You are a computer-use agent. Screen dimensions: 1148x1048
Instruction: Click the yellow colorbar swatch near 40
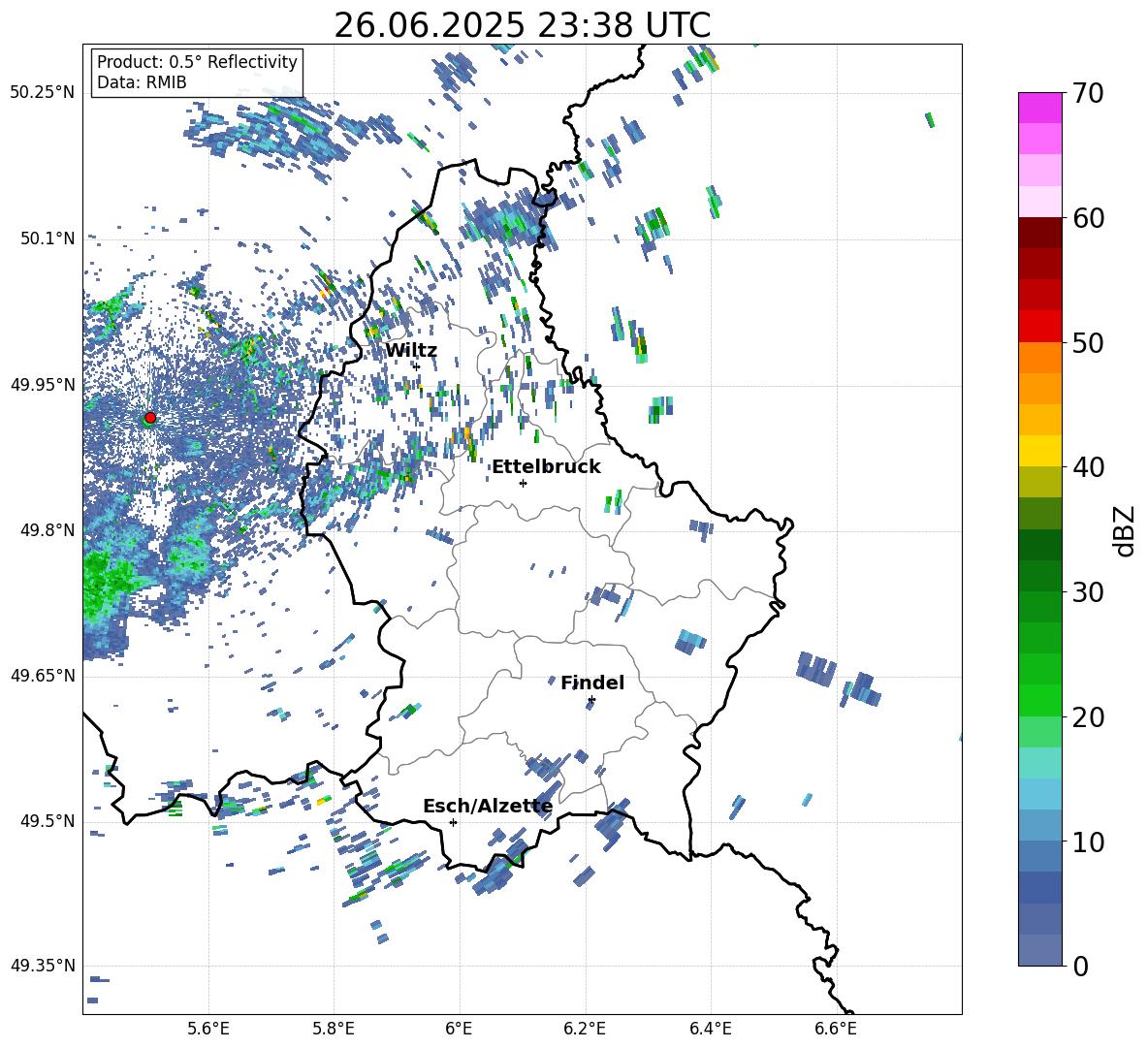[1039, 451]
